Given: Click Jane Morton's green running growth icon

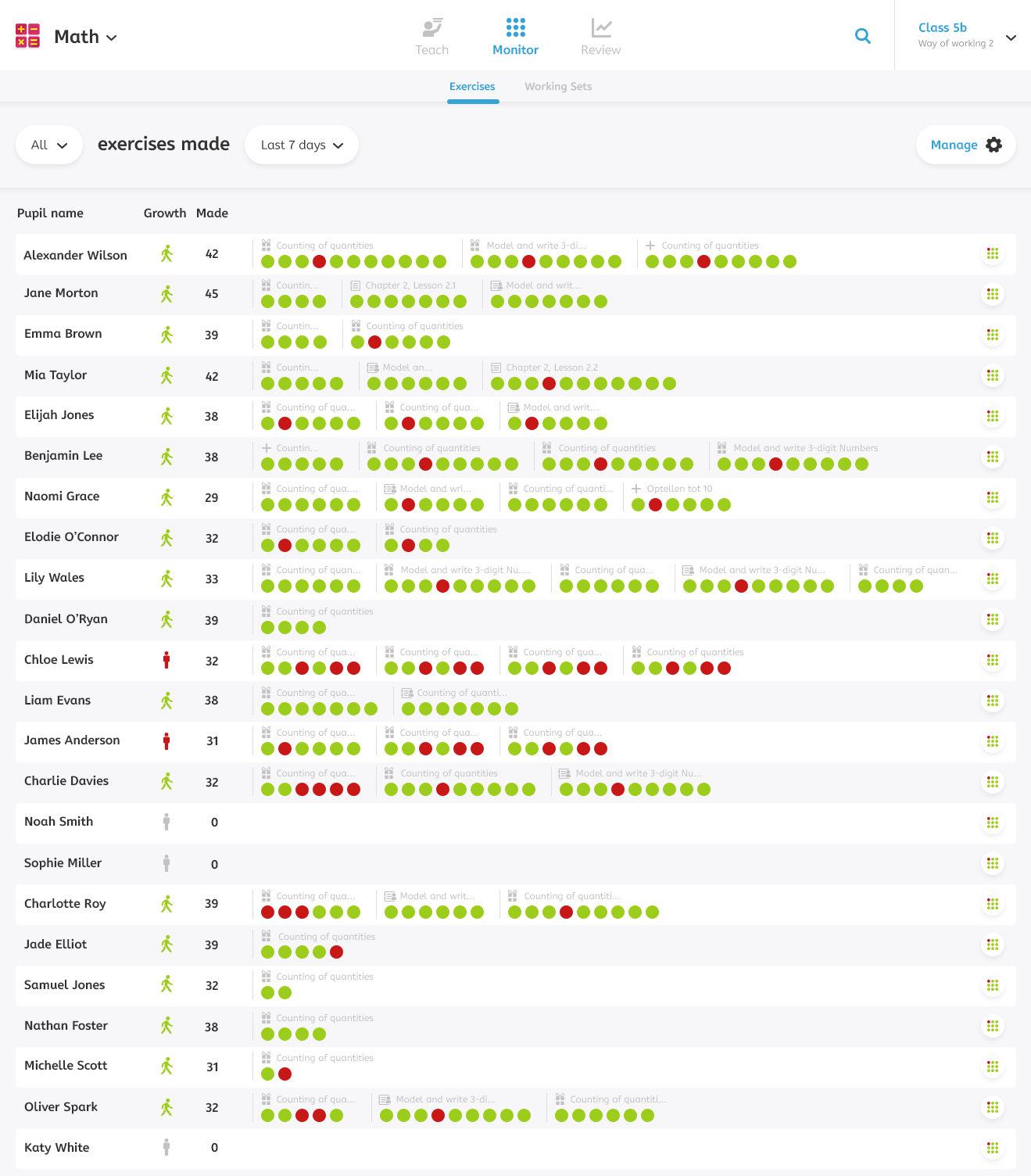Looking at the screenshot, I should coord(166,294).
